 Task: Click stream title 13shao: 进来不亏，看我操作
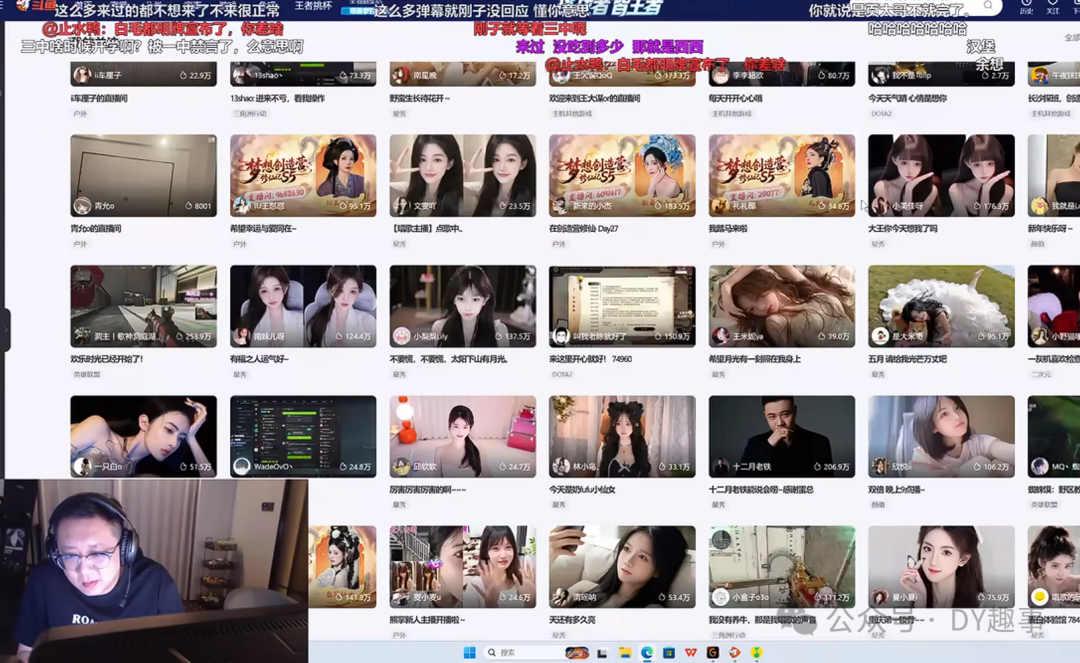click(x=277, y=98)
